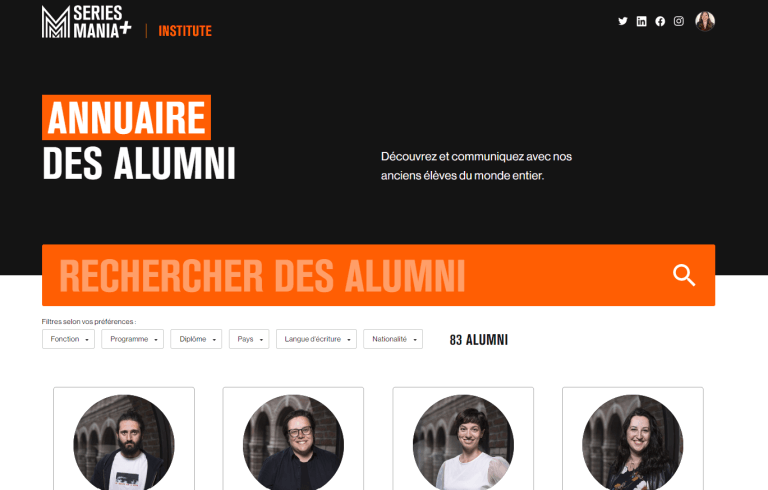This screenshot has height=490, width=768.
Task: Click the INSTITUTE link in the header
Action: click(x=185, y=31)
